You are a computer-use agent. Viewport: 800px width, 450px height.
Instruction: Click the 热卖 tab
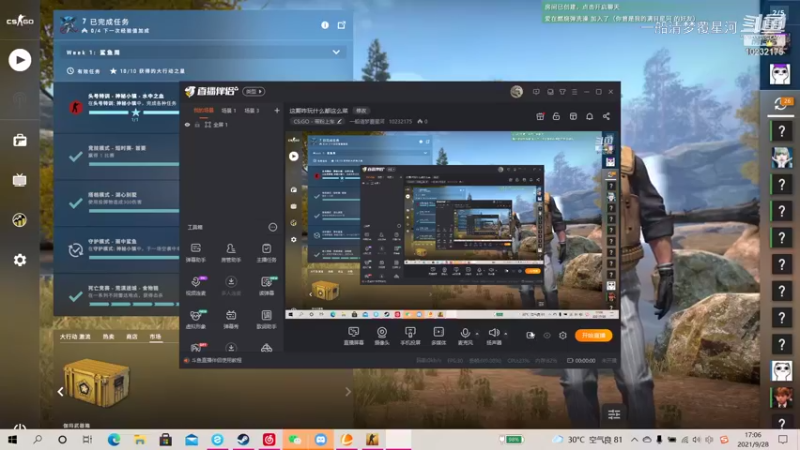tap(109, 337)
